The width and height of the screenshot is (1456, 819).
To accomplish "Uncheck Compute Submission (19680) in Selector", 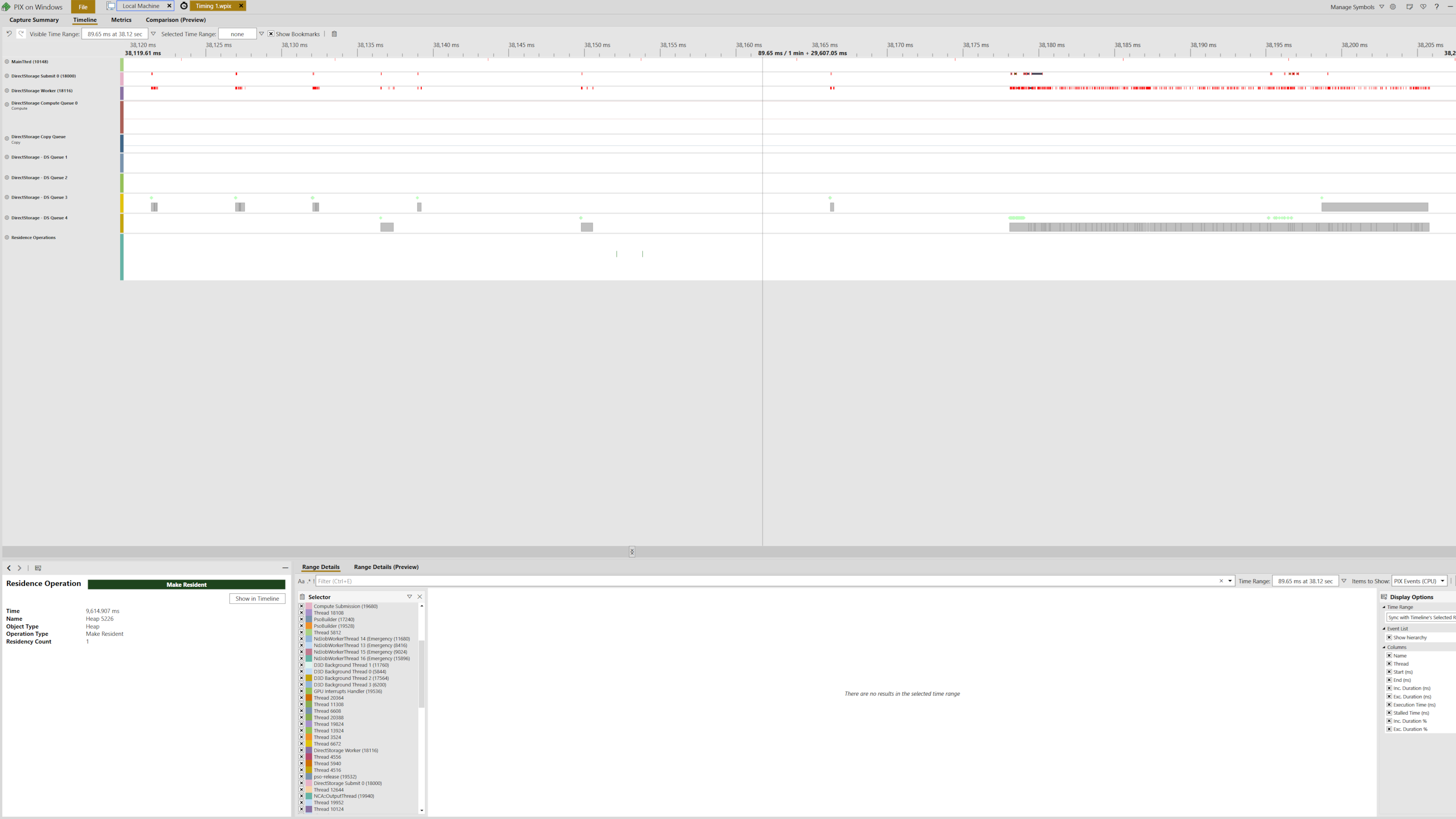I will 301,606.
